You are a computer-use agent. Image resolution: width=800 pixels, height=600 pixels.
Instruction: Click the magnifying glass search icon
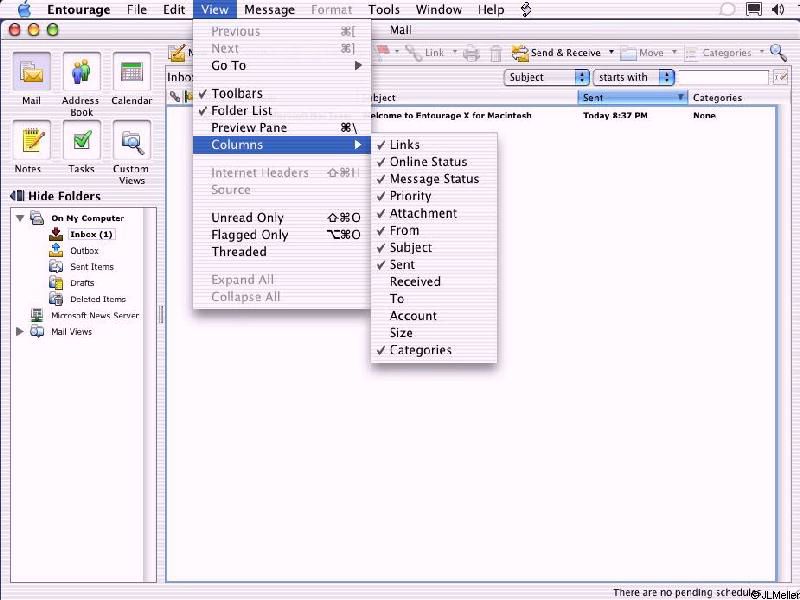[x=778, y=52]
